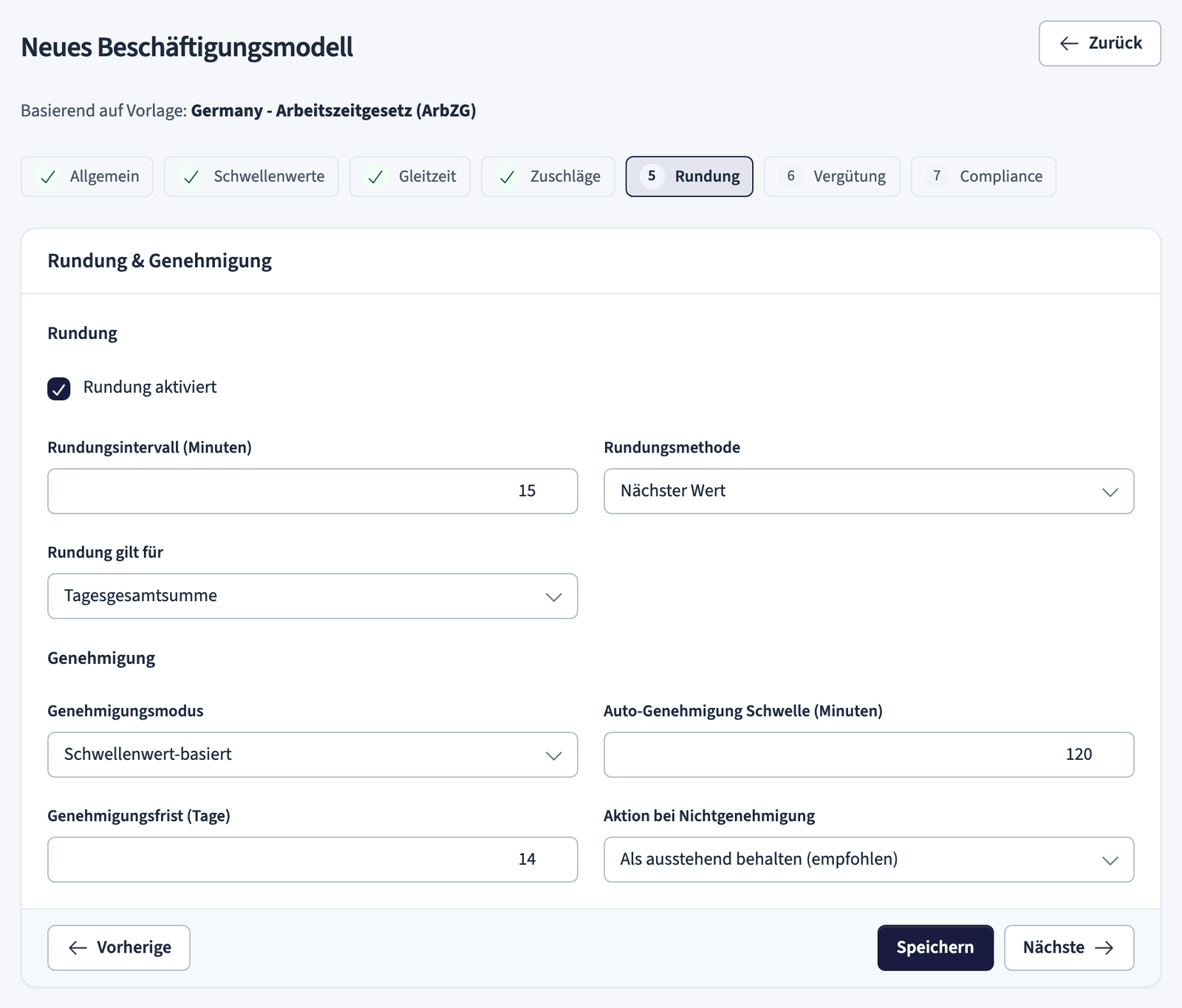Open the Gleitzeit step tab
The width and height of the screenshot is (1182, 1008).
click(x=410, y=176)
